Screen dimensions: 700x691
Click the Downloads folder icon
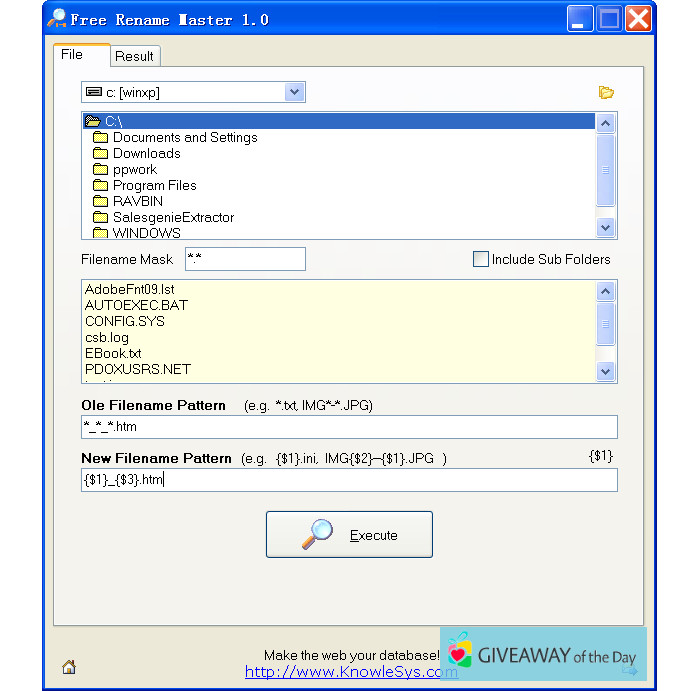pos(100,154)
